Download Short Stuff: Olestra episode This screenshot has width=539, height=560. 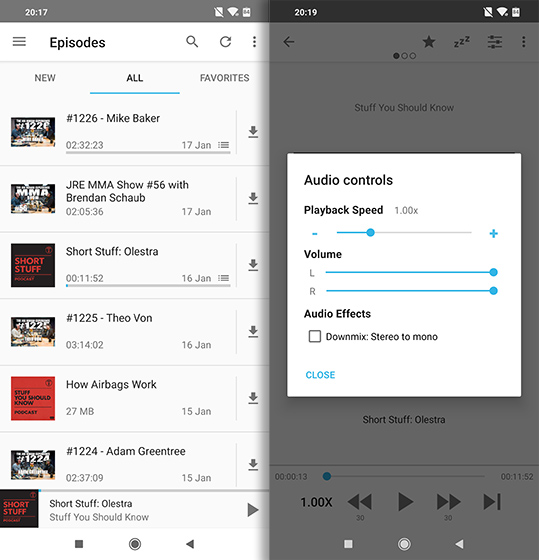(x=253, y=265)
